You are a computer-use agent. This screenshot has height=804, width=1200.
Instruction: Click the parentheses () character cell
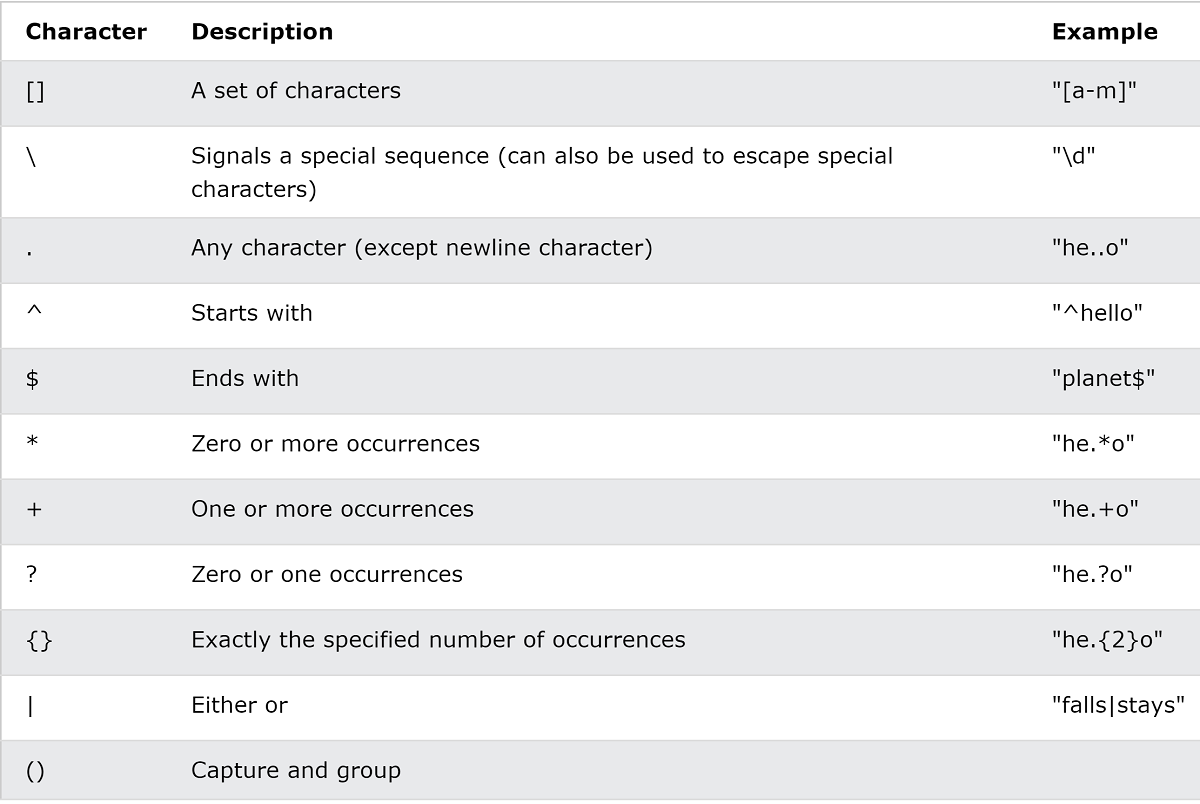[35, 771]
